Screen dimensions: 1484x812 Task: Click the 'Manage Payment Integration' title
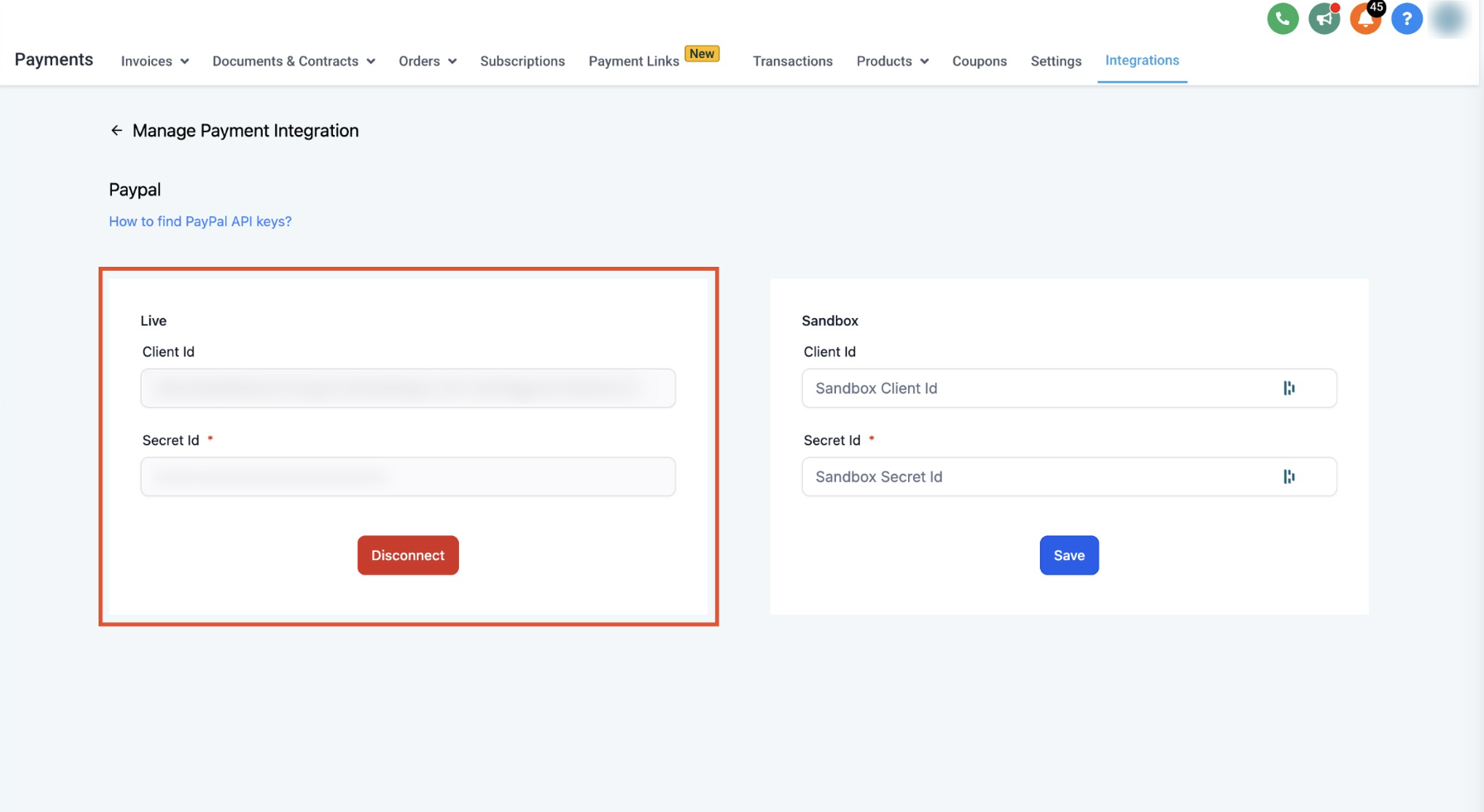tap(245, 131)
